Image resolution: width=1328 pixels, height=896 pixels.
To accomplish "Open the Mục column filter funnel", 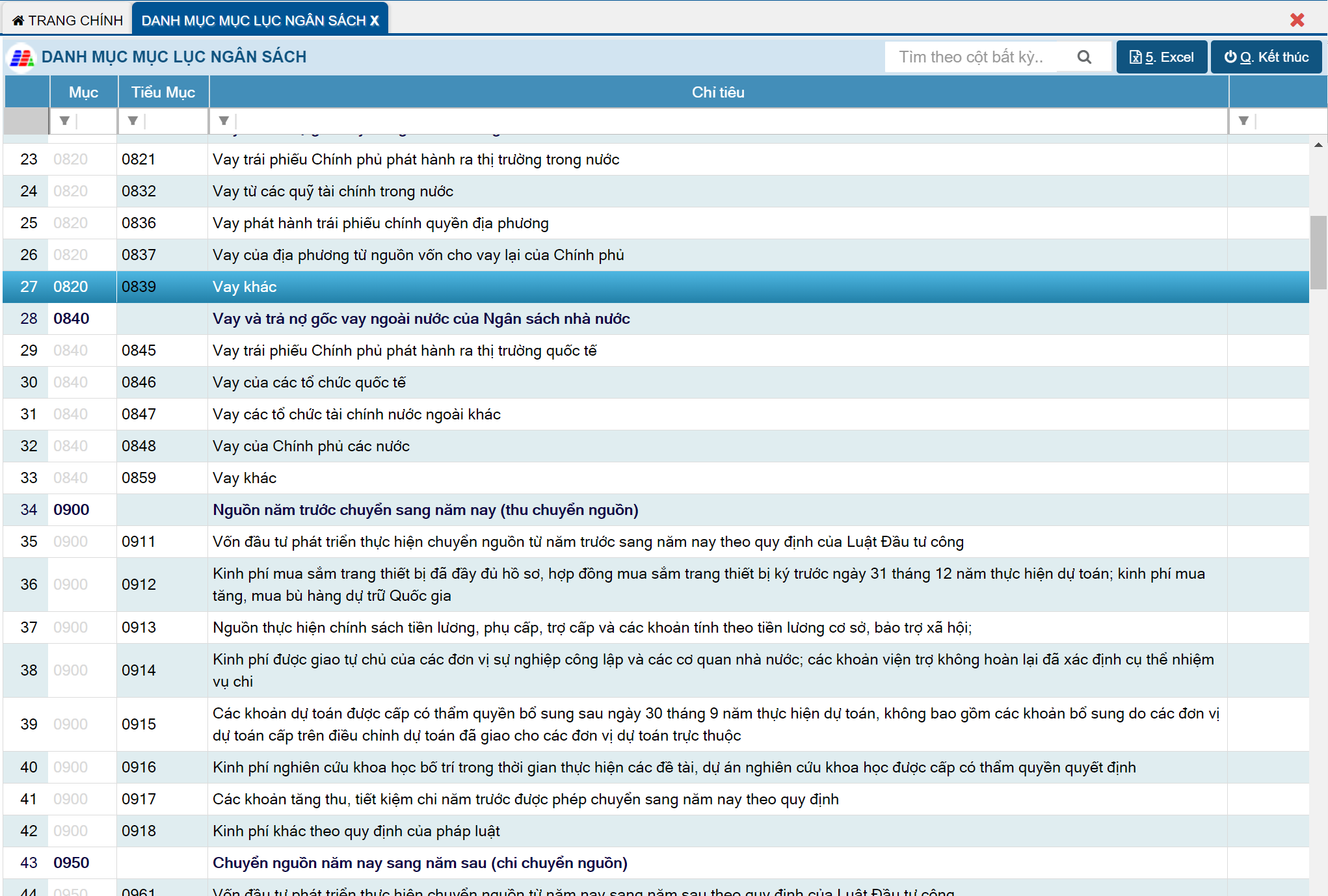I will coord(64,121).
